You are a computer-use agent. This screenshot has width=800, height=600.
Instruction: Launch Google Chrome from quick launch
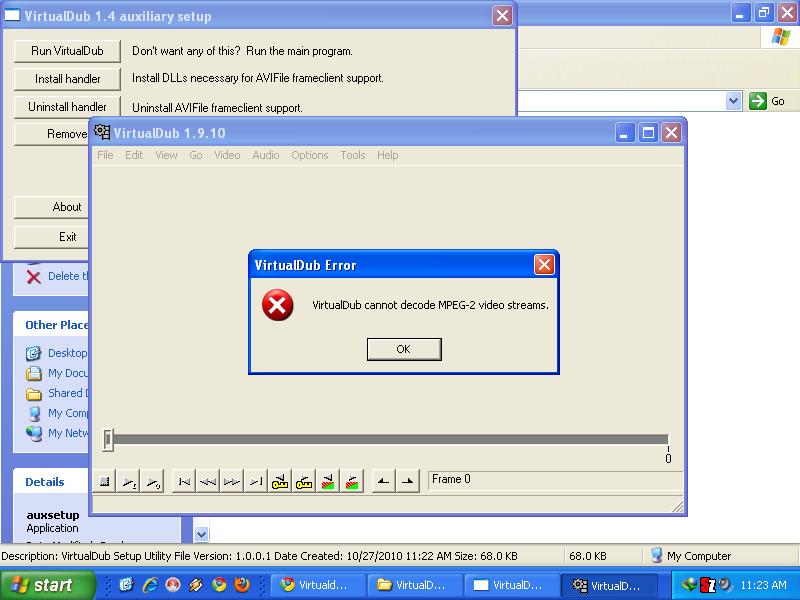pos(219,585)
